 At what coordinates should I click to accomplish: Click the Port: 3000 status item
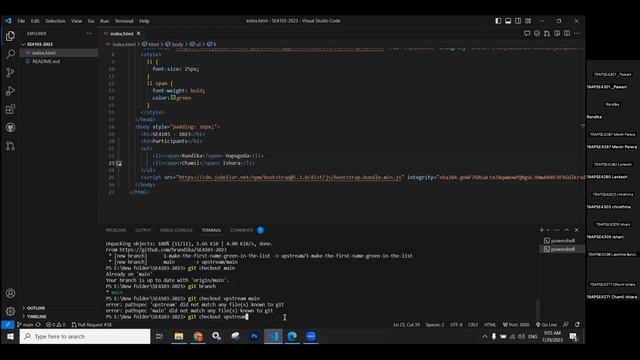tap(516, 325)
